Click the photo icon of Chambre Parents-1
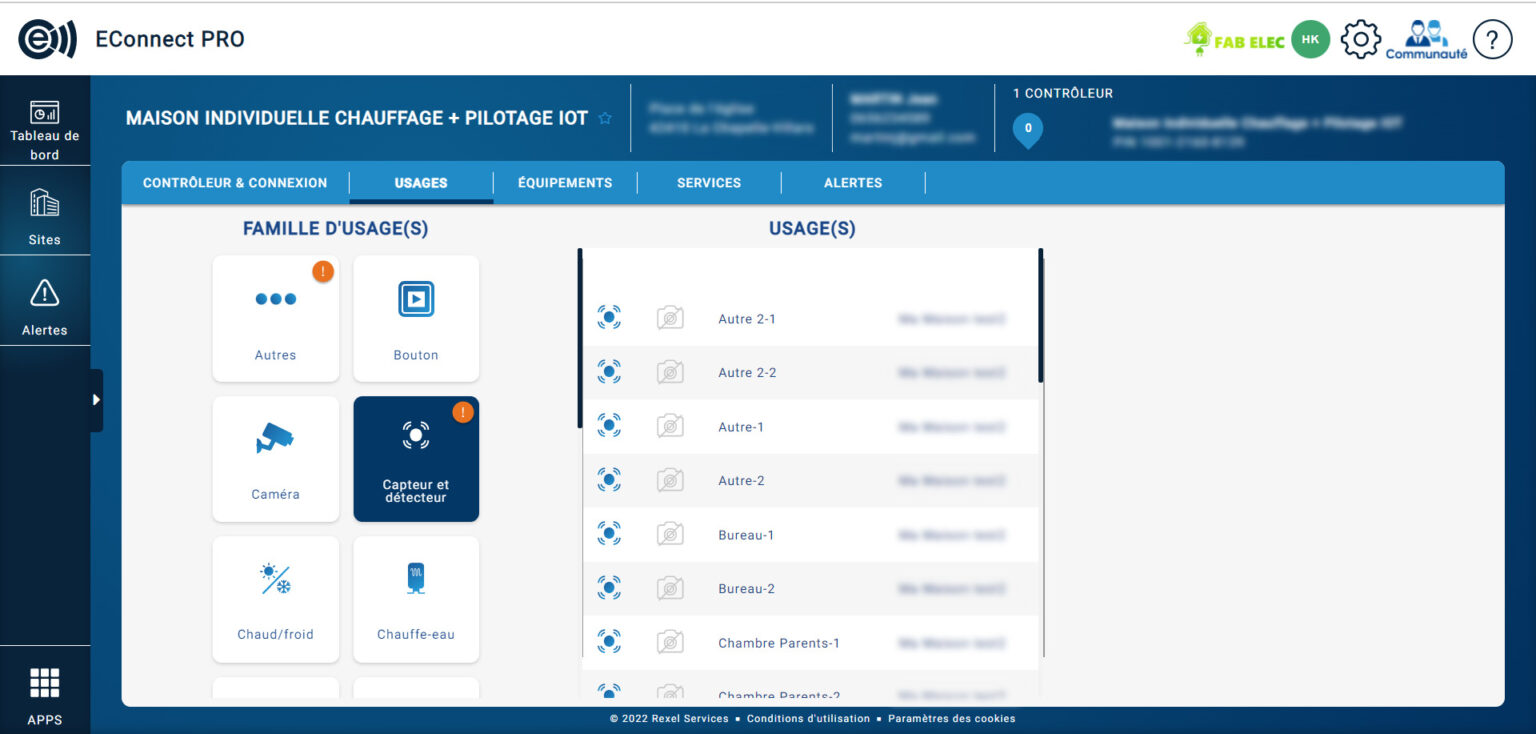This screenshot has width=1536, height=734. pos(670,642)
